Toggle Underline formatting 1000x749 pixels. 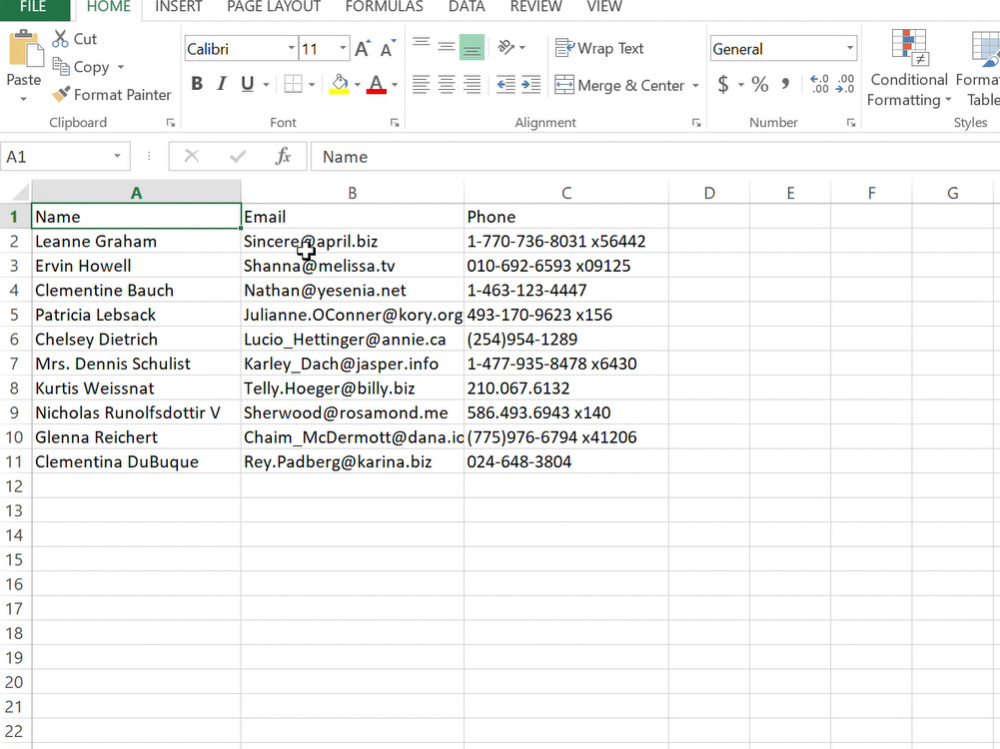(247, 84)
